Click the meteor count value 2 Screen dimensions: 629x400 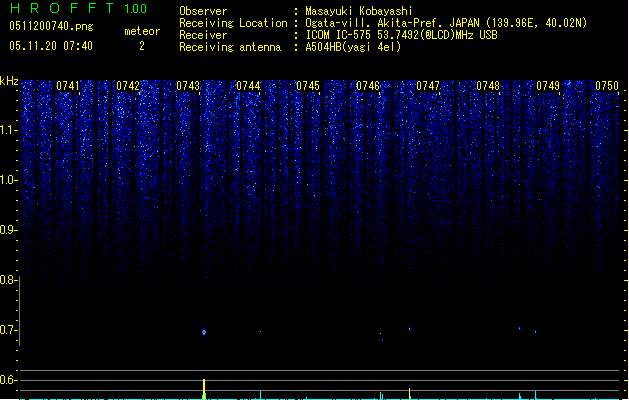pyautogui.click(x=142, y=46)
